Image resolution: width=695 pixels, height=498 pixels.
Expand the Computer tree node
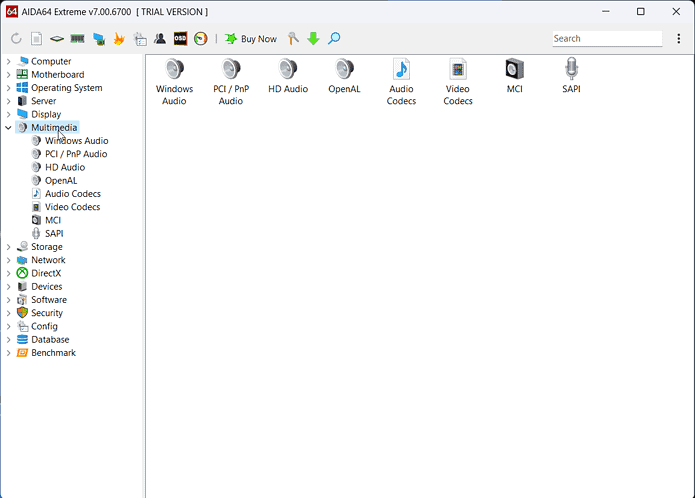tap(9, 61)
